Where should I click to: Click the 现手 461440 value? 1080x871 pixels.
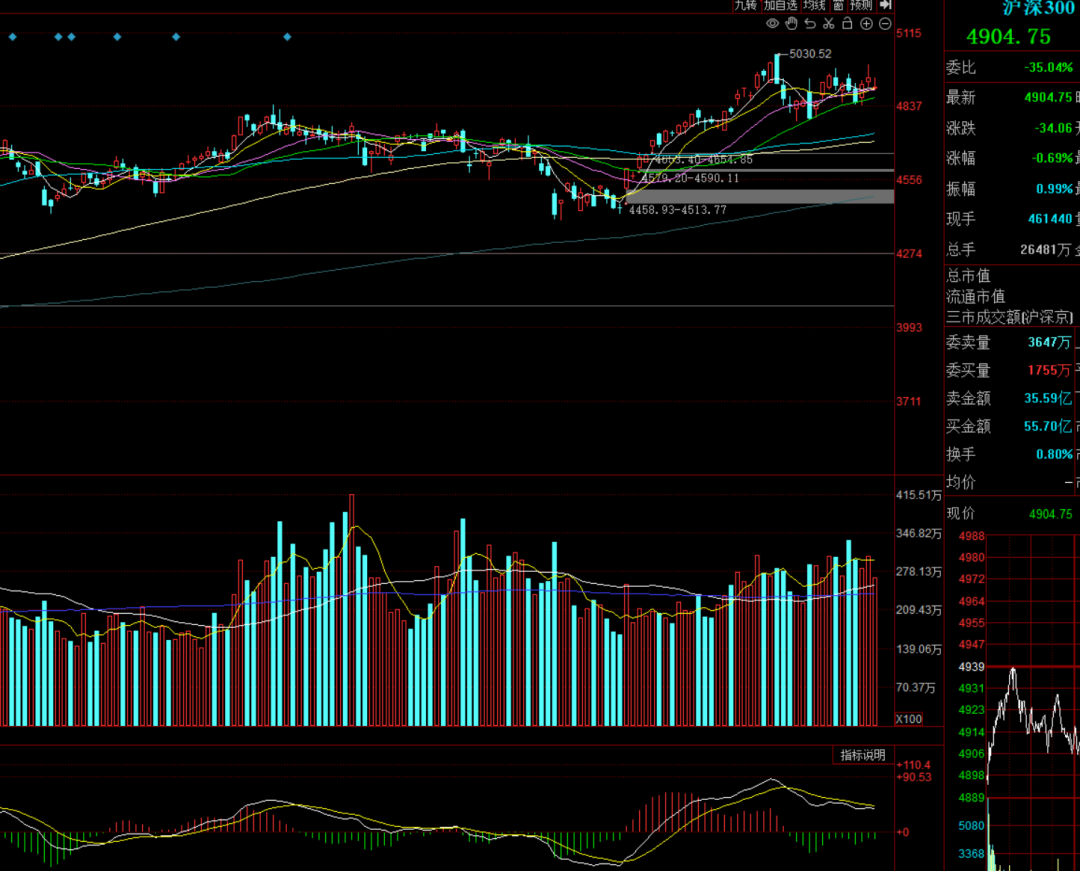coord(1050,219)
